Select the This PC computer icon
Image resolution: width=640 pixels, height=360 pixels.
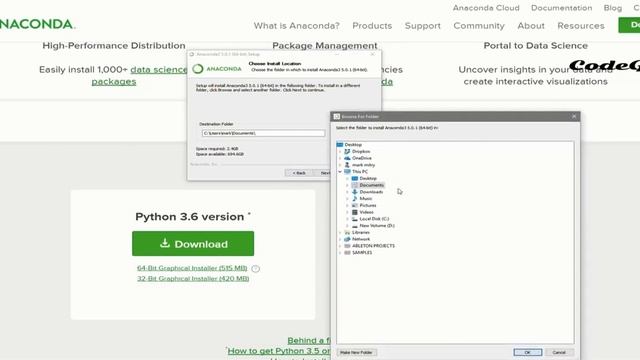(x=347, y=171)
